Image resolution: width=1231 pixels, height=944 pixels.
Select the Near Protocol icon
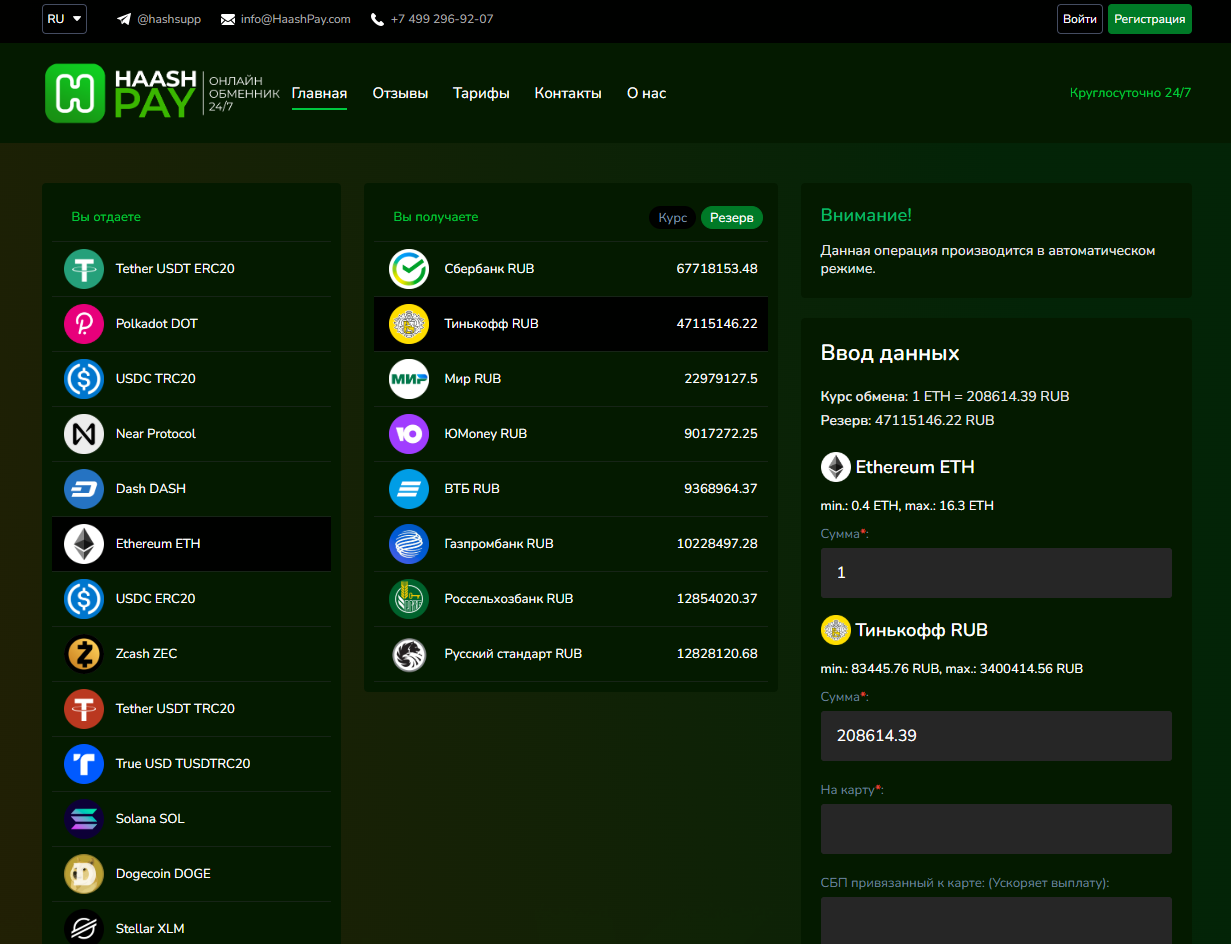pyautogui.click(x=84, y=434)
